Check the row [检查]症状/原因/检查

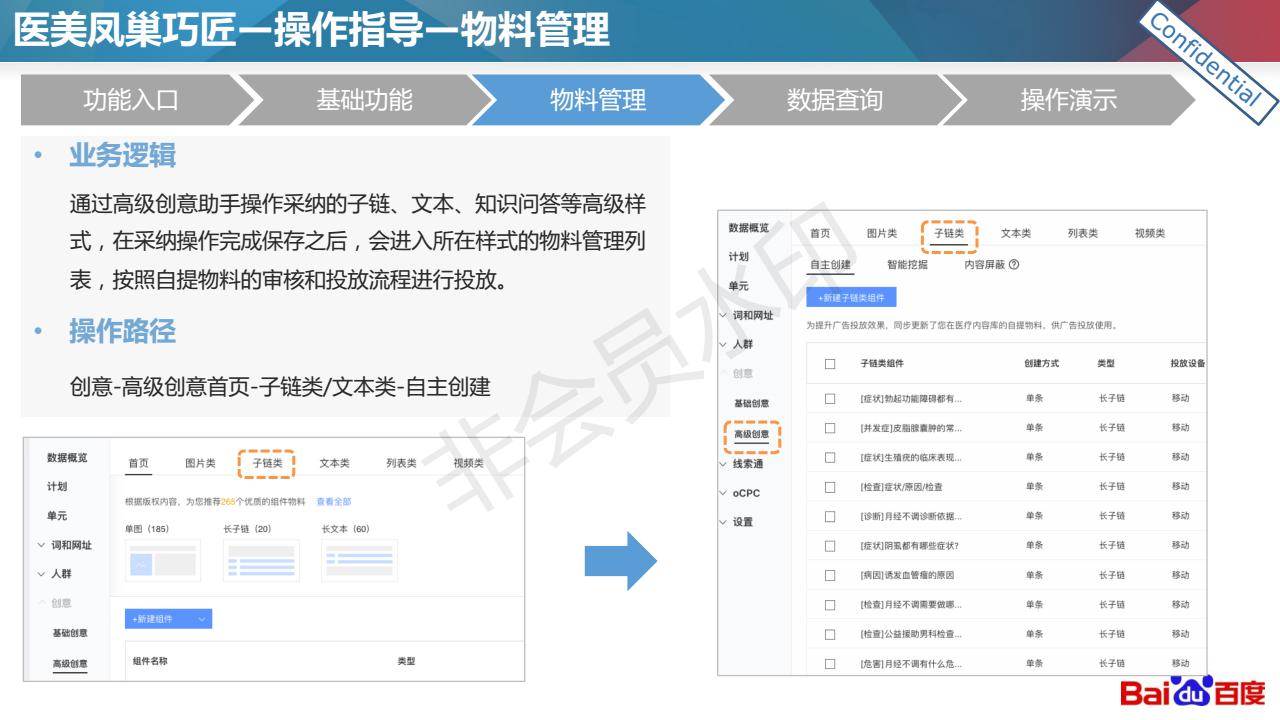pos(830,487)
